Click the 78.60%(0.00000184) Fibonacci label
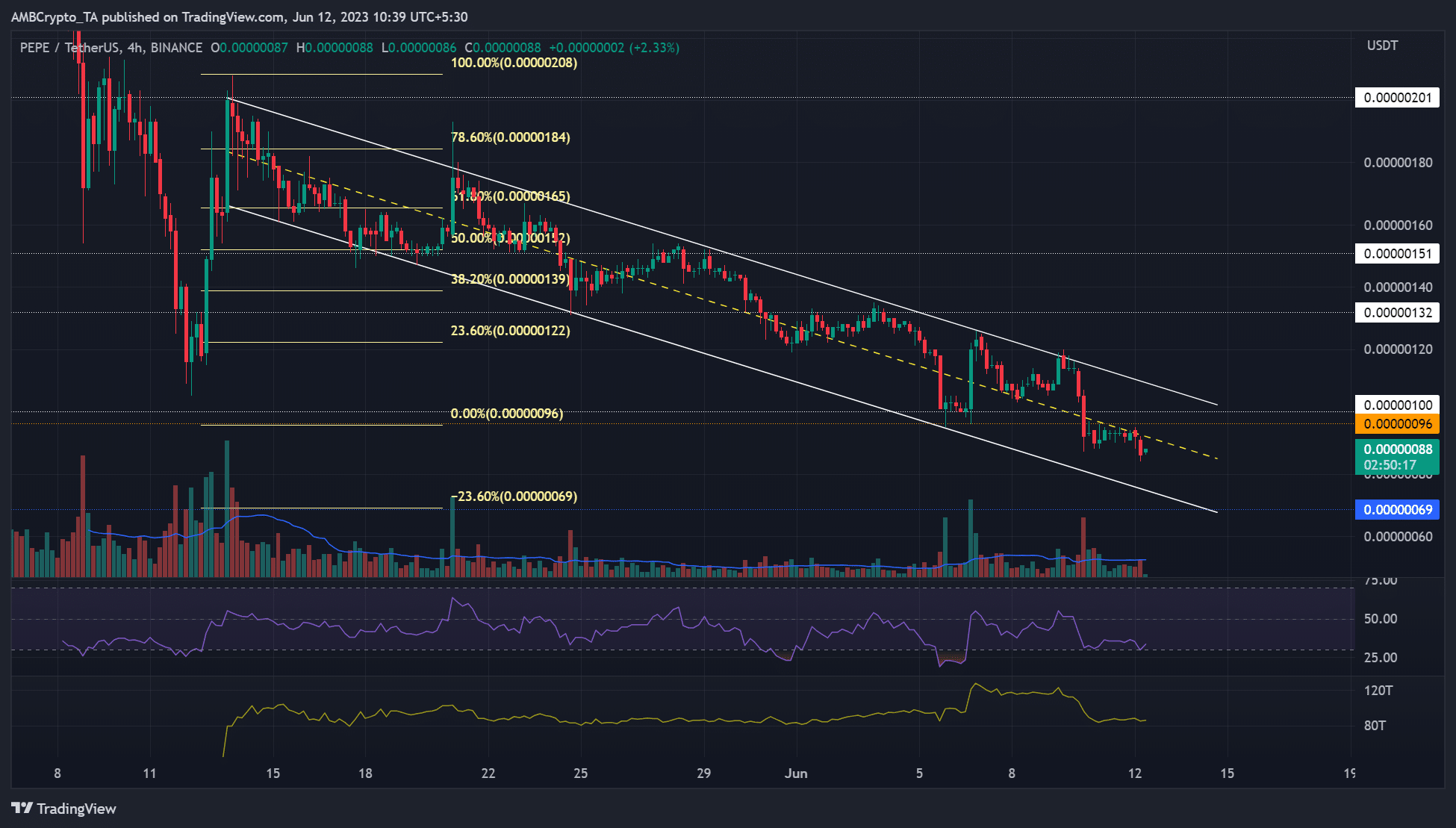The height and width of the screenshot is (828, 1456). point(510,137)
